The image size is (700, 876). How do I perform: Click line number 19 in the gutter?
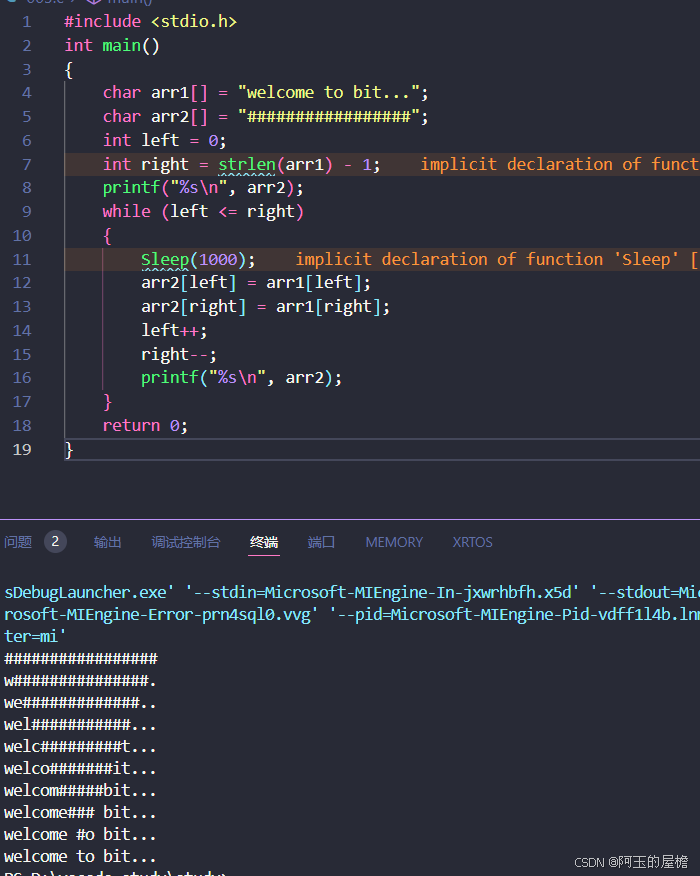coord(22,450)
